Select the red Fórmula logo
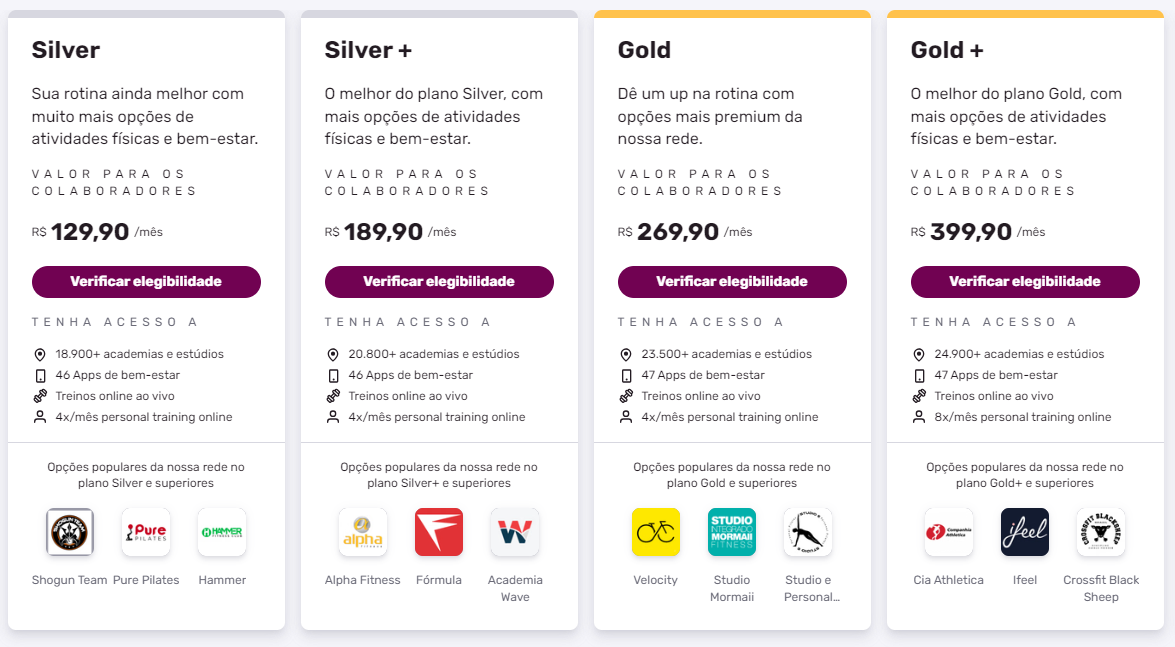This screenshot has height=647, width=1175. 439,532
